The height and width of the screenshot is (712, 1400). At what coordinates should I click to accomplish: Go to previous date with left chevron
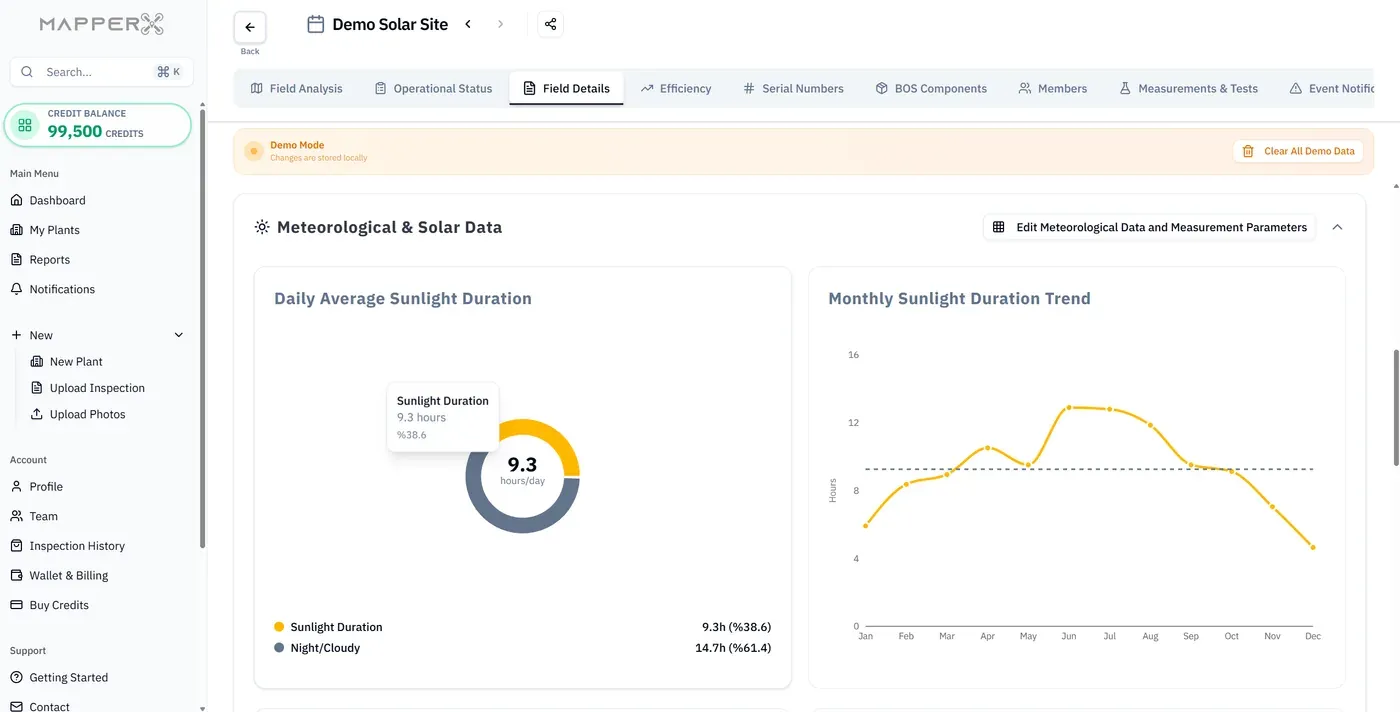(468, 24)
